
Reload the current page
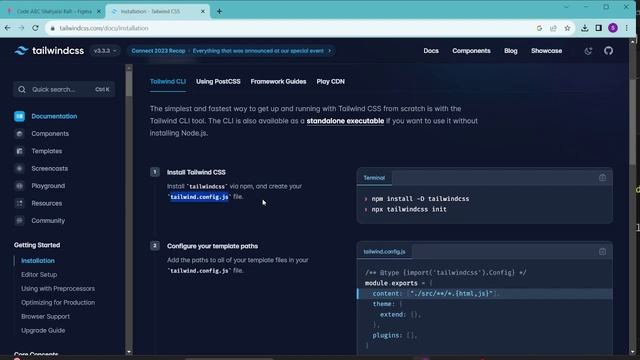click(36, 28)
